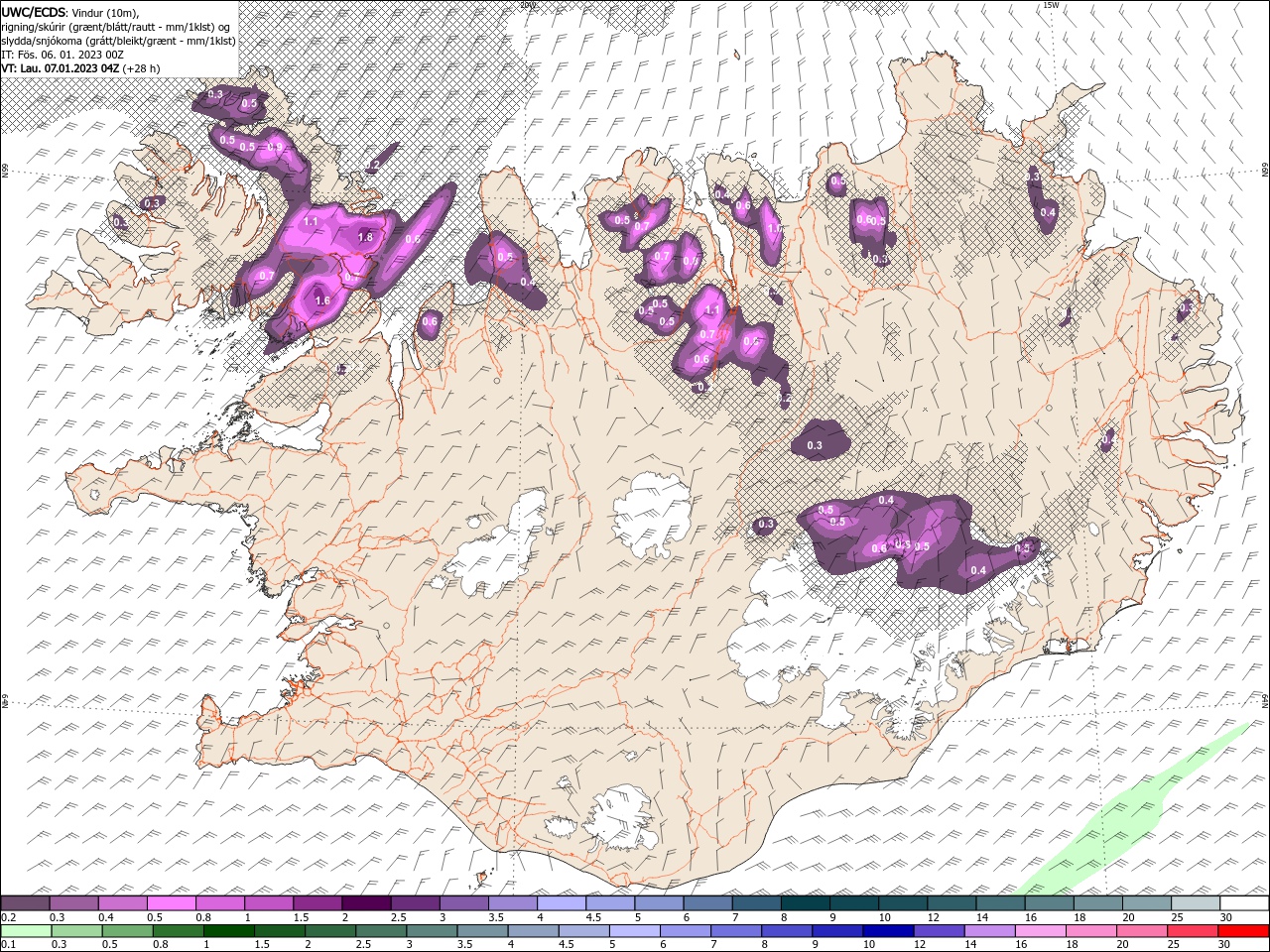
Task: Click the white Hofsjökull glacier in central Iceland
Action: click(x=653, y=515)
